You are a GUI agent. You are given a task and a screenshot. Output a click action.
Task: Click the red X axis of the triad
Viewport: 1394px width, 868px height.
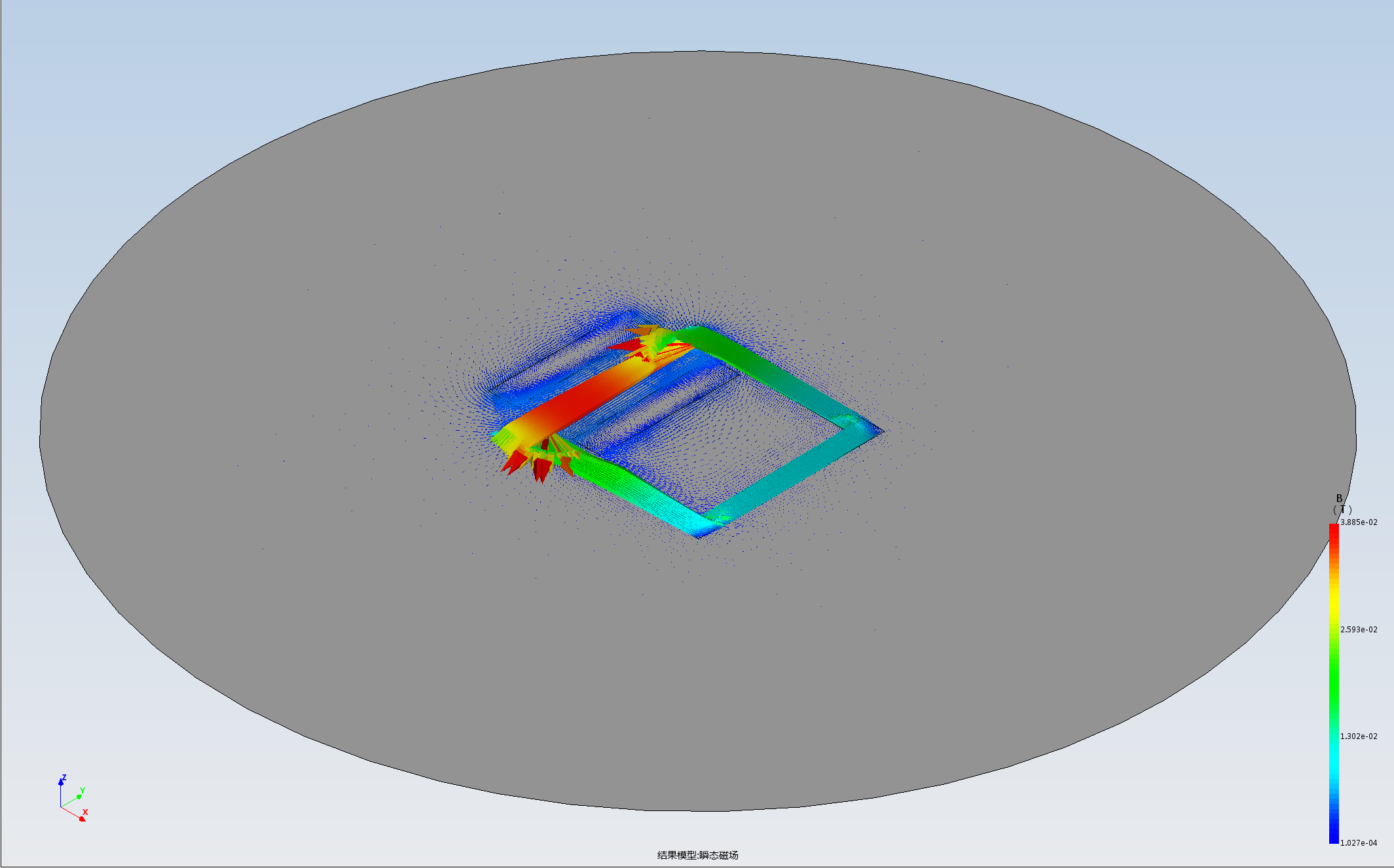[x=74, y=814]
